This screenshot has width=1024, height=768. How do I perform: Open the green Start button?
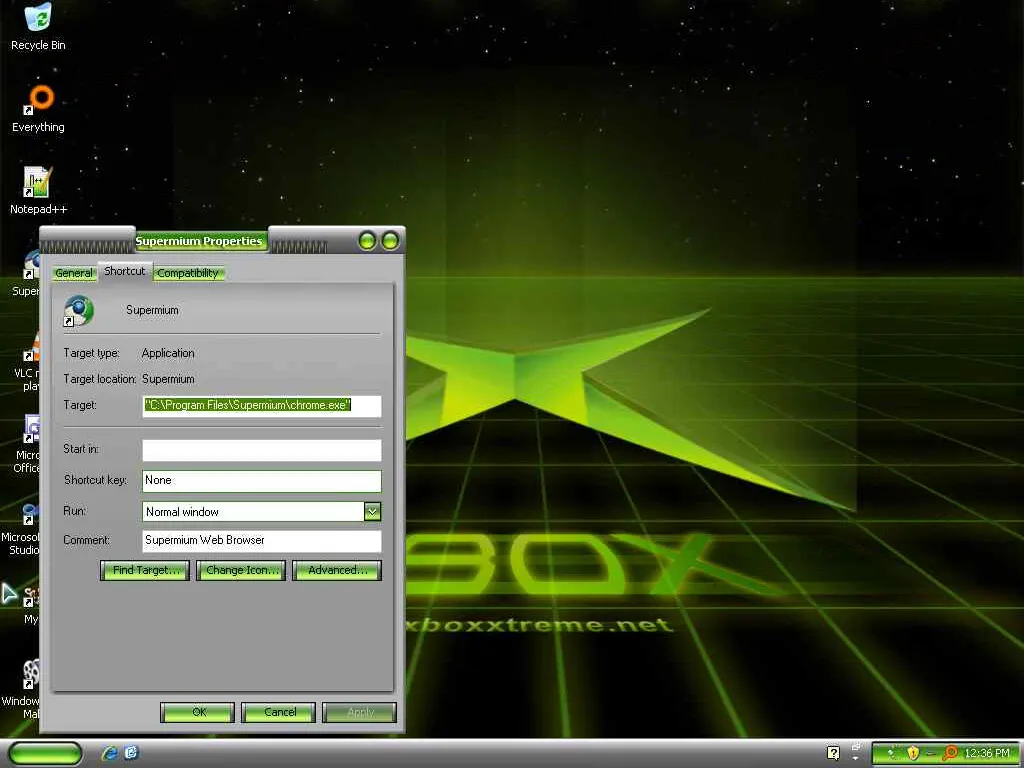pyautogui.click(x=45, y=753)
